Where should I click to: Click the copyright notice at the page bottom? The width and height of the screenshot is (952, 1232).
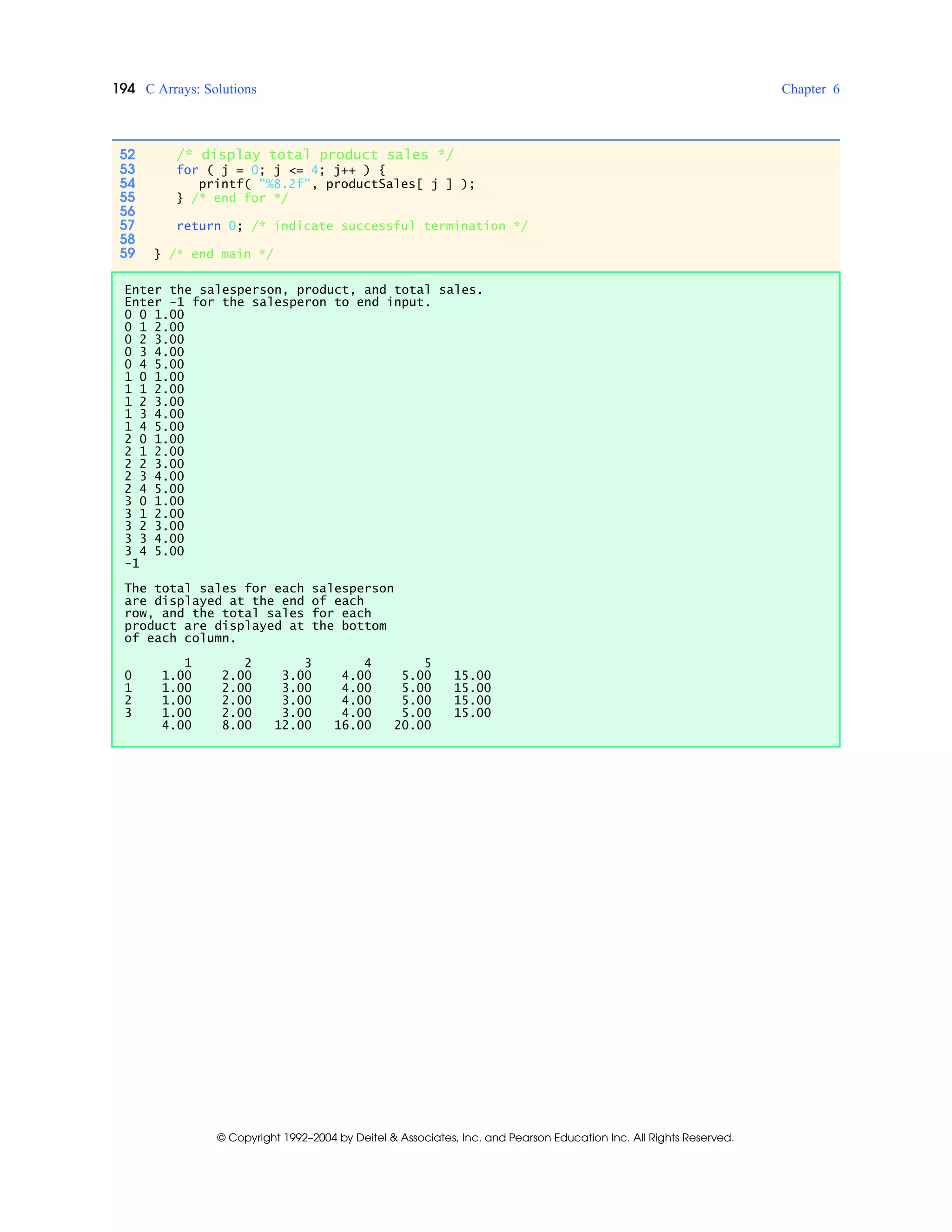tap(476, 1137)
